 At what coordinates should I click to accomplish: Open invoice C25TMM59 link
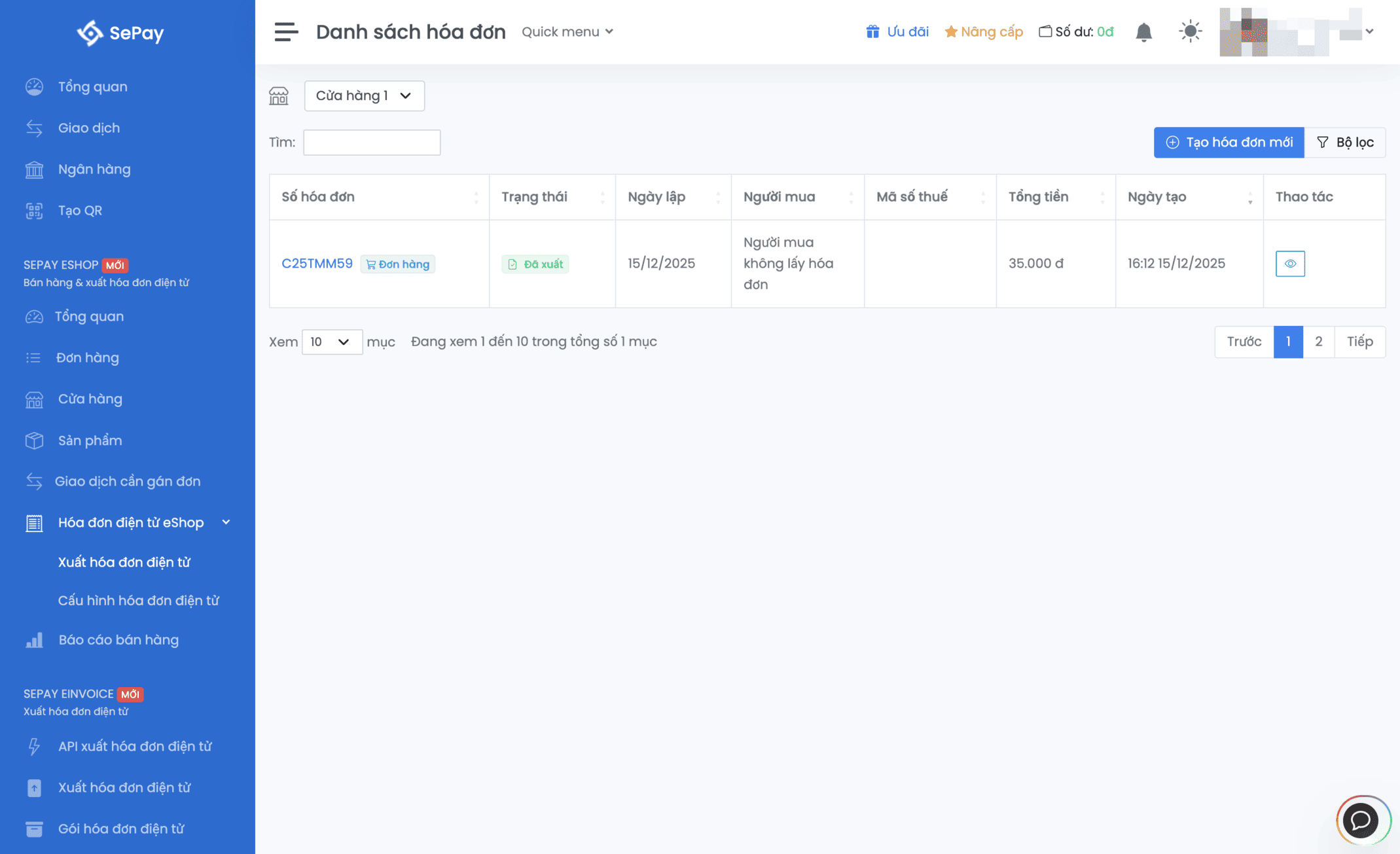click(x=317, y=263)
